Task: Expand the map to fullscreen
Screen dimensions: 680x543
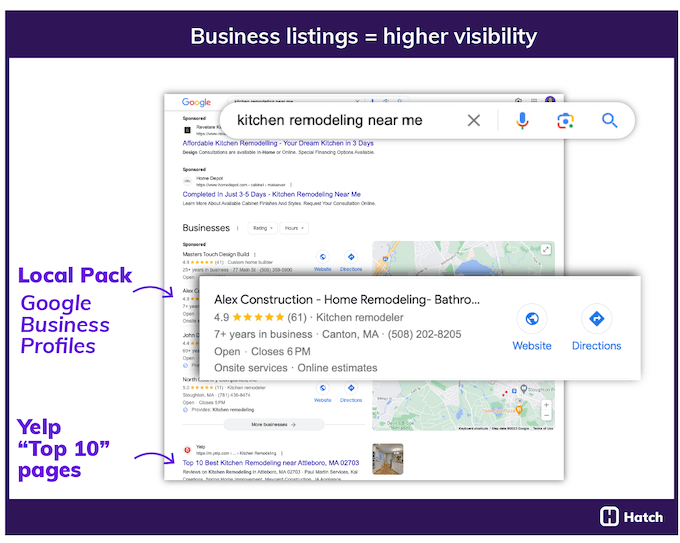Action: pyautogui.click(x=545, y=250)
